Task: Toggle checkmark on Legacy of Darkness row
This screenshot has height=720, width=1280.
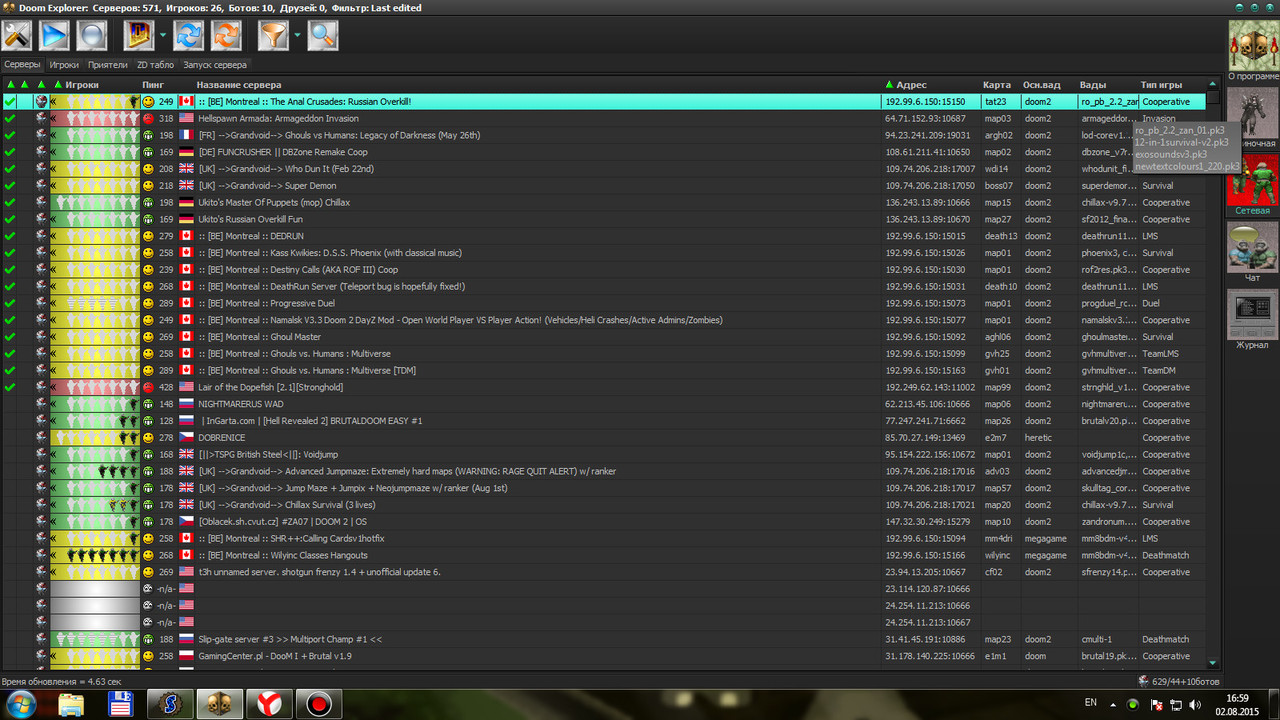Action: click(9, 135)
